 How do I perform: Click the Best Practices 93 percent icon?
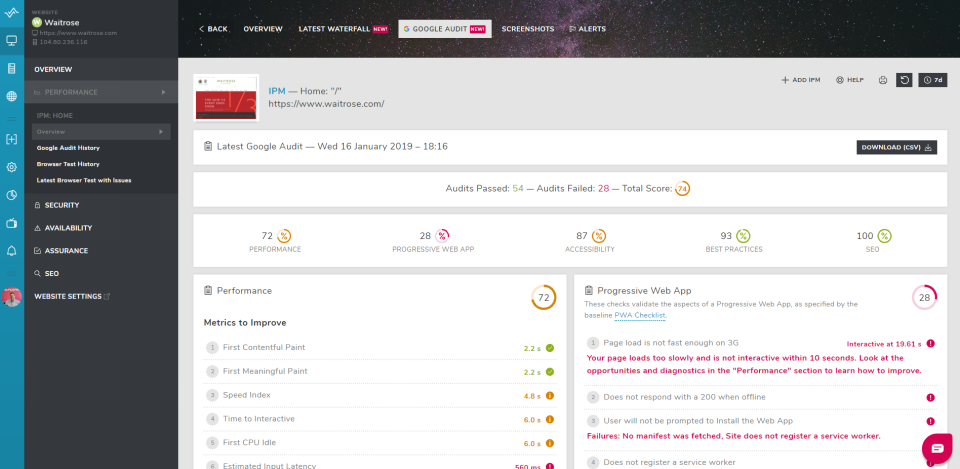pyautogui.click(x=743, y=236)
